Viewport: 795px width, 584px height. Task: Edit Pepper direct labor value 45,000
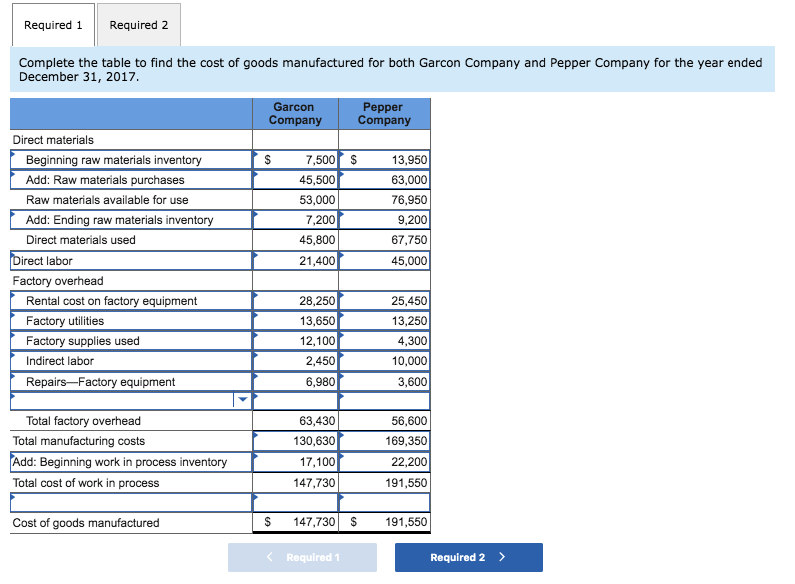click(x=384, y=261)
